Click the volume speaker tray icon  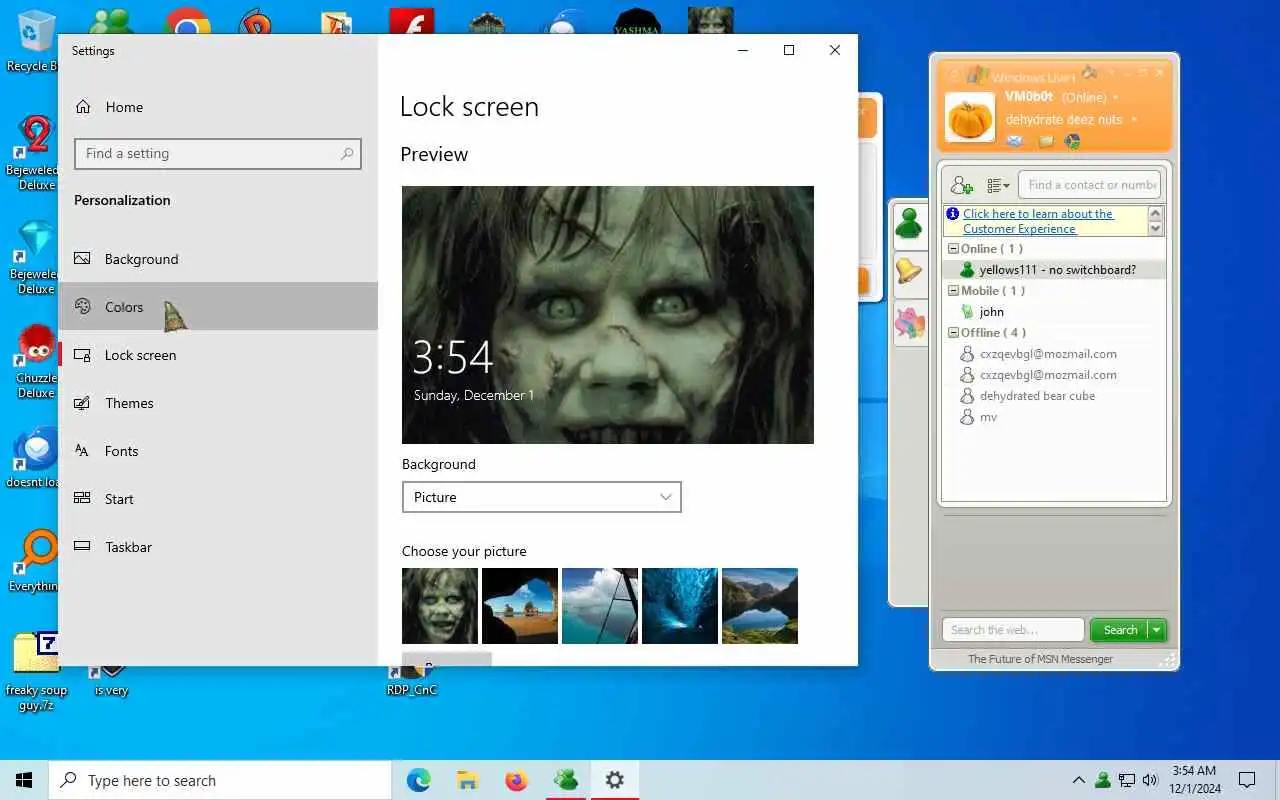1150,780
